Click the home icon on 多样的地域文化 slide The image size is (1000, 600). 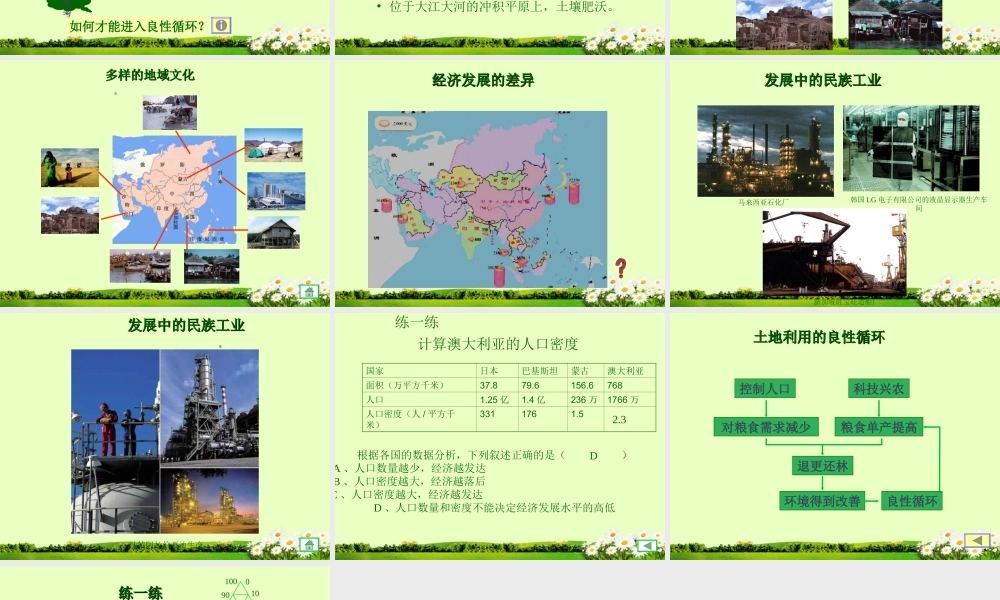309,292
